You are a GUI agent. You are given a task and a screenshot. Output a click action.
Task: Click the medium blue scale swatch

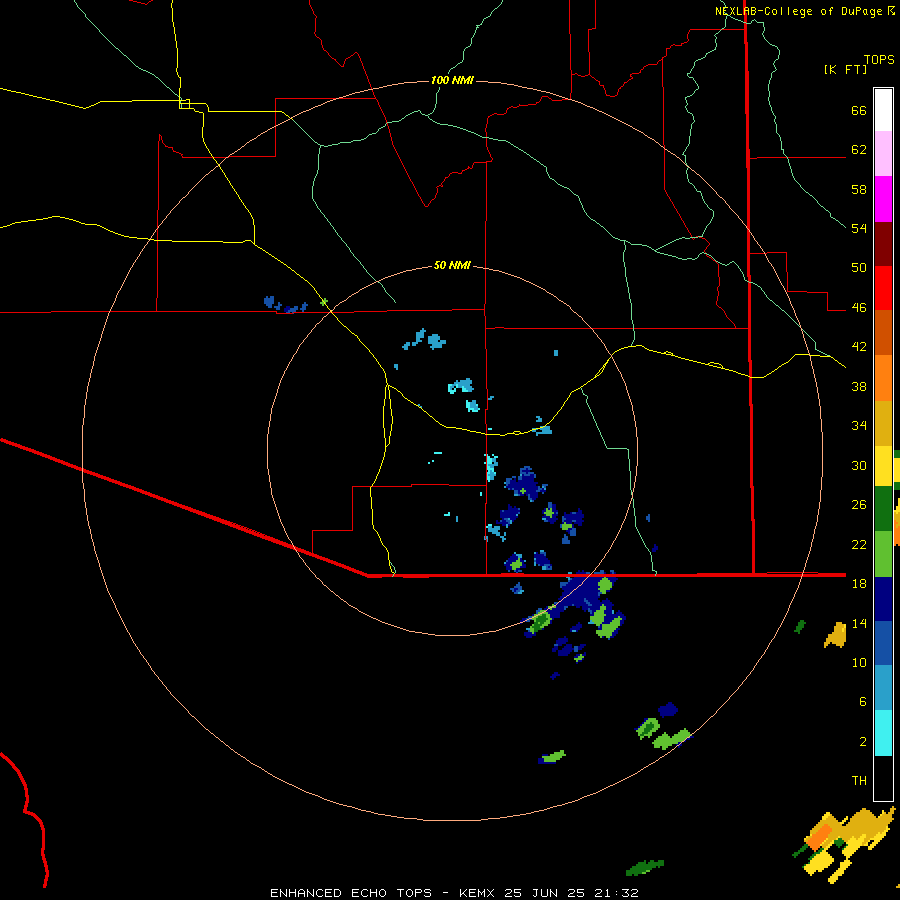(x=883, y=643)
